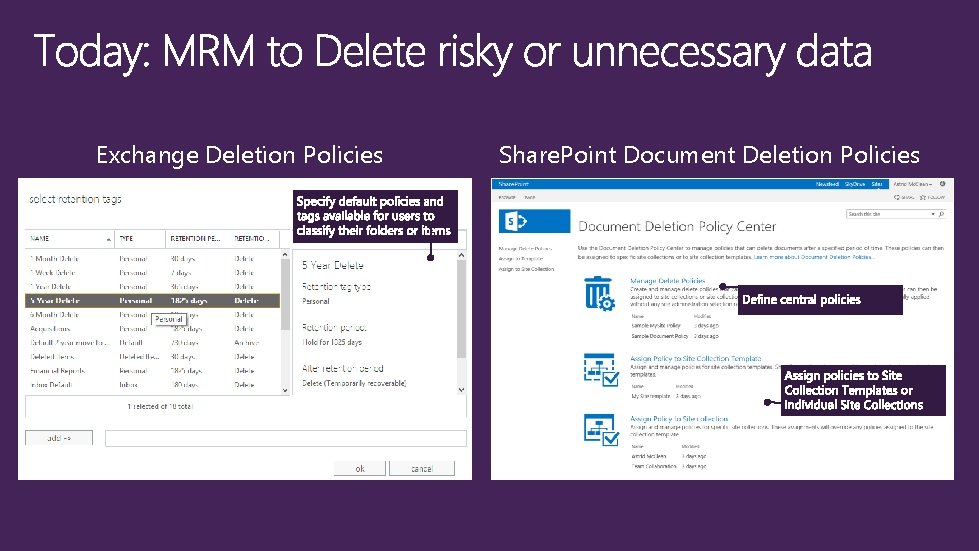
Task: Open the Manage Delete Policies heading link
Action: click(x=667, y=281)
